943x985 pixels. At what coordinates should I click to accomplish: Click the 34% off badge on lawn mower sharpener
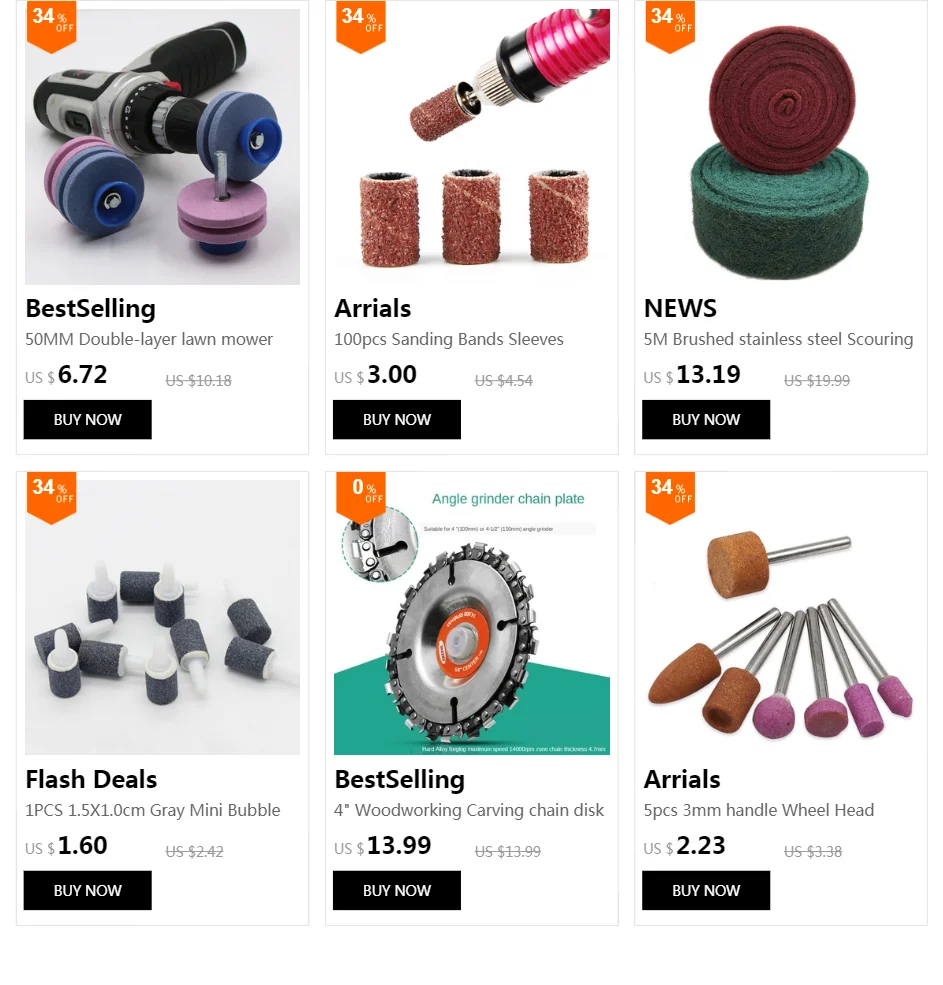[x=52, y=26]
